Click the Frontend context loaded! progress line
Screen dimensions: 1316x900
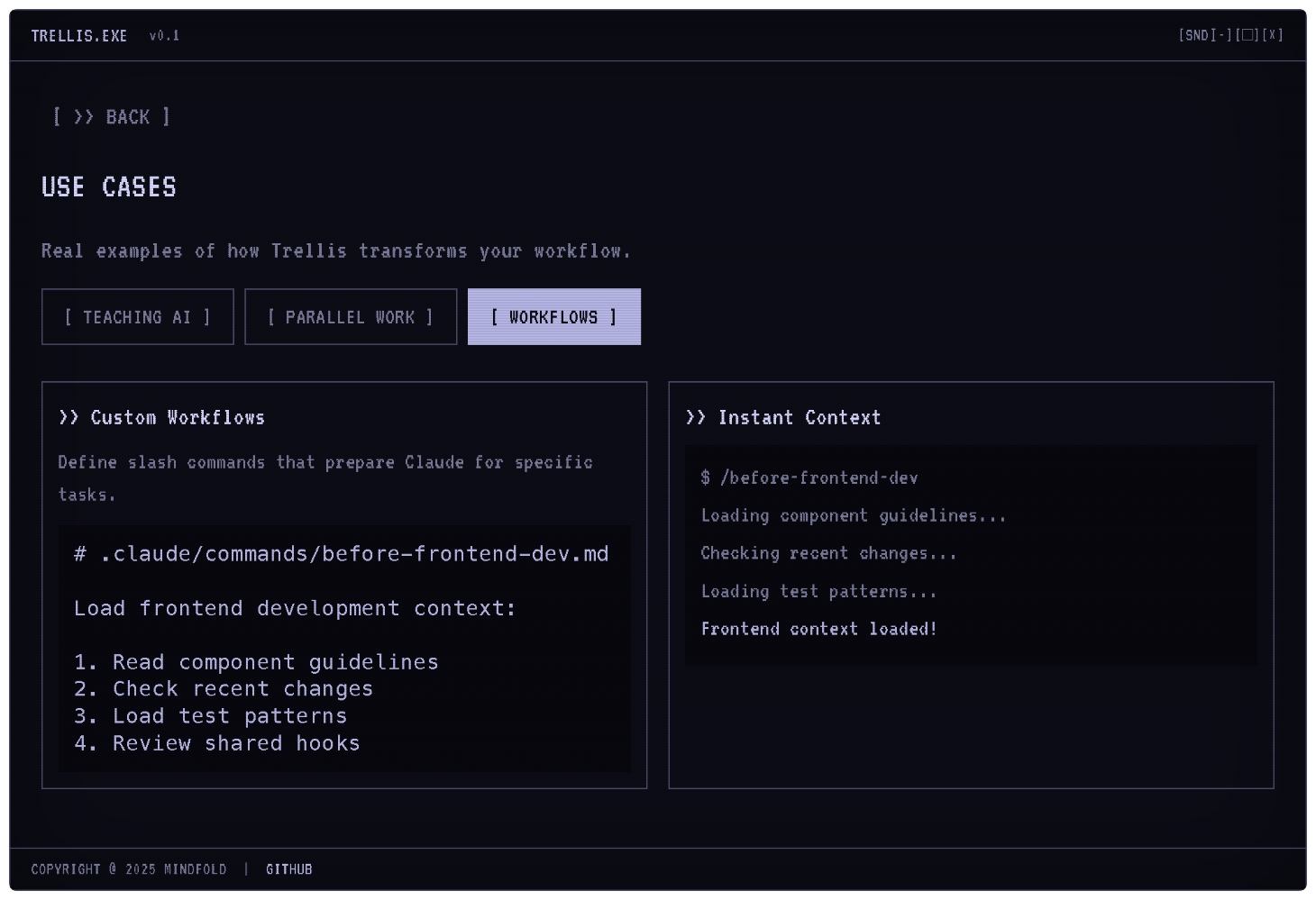click(x=818, y=628)
